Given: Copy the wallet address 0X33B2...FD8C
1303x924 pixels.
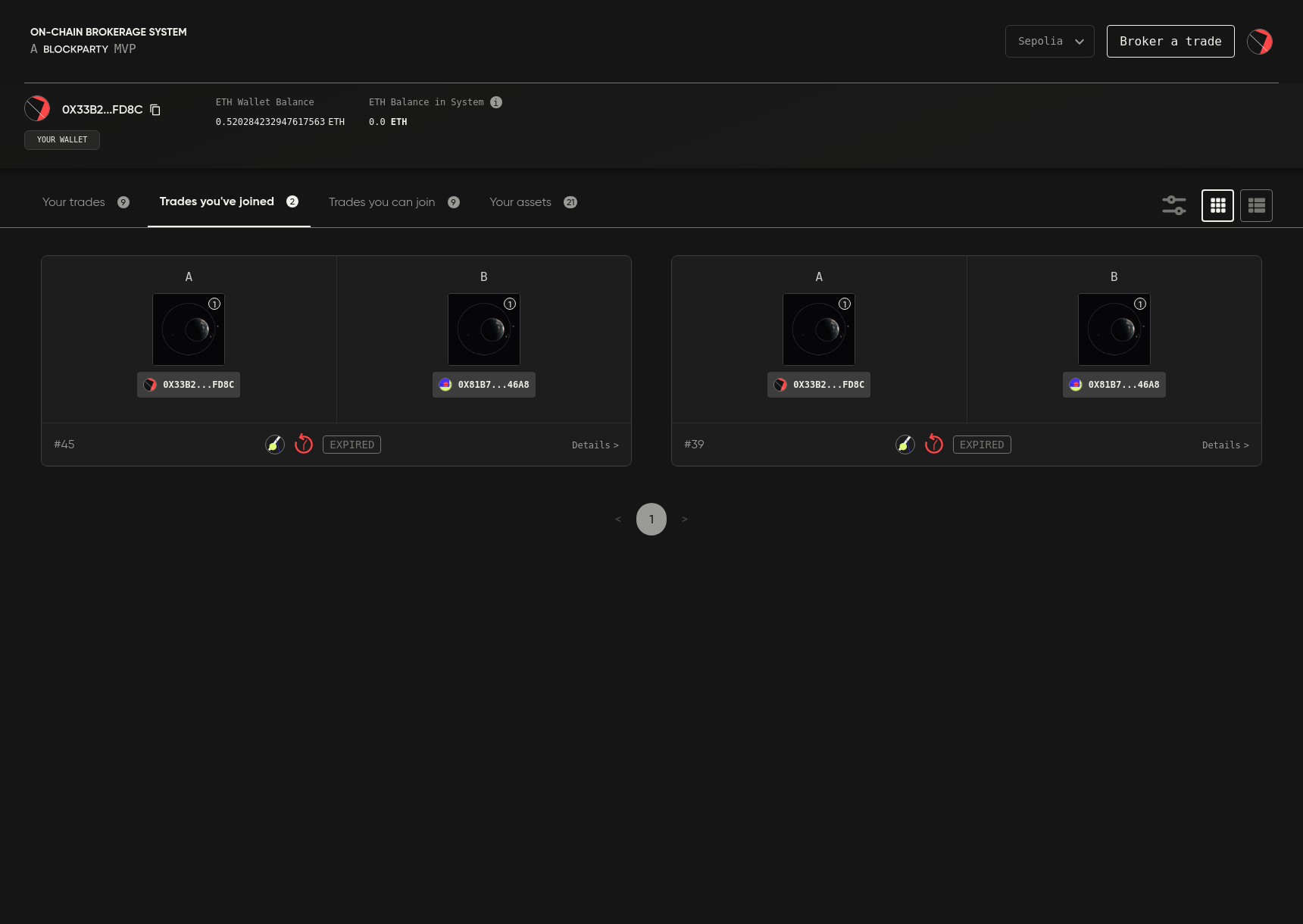Looking at the screenshot, I should coord(155,110).
